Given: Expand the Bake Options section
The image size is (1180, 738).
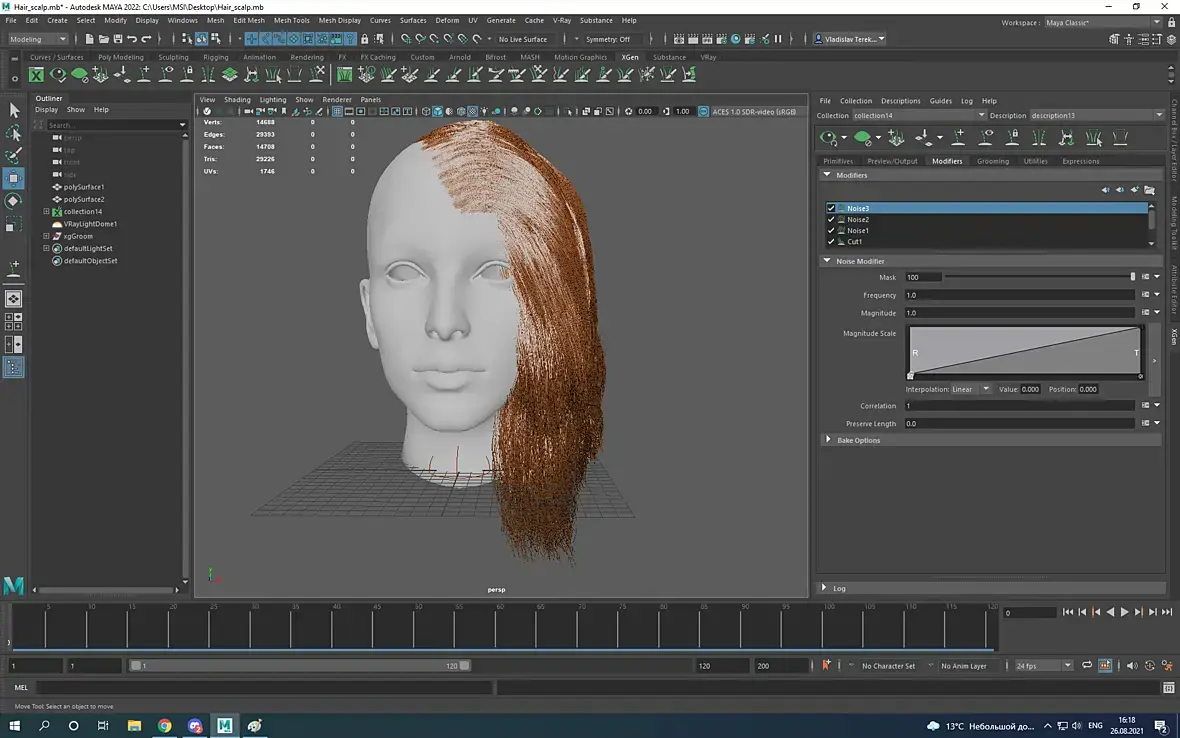Looking at the screenshot, I should [828, 440].
